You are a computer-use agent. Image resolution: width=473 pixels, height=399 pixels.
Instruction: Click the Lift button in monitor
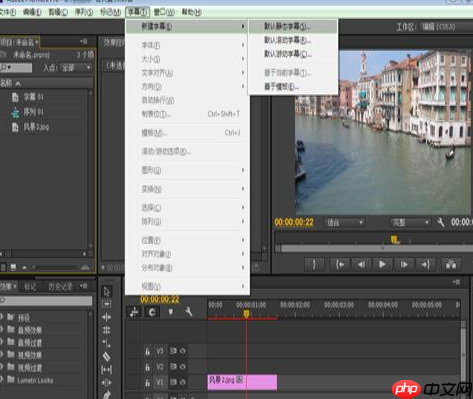tap(451, 265)
